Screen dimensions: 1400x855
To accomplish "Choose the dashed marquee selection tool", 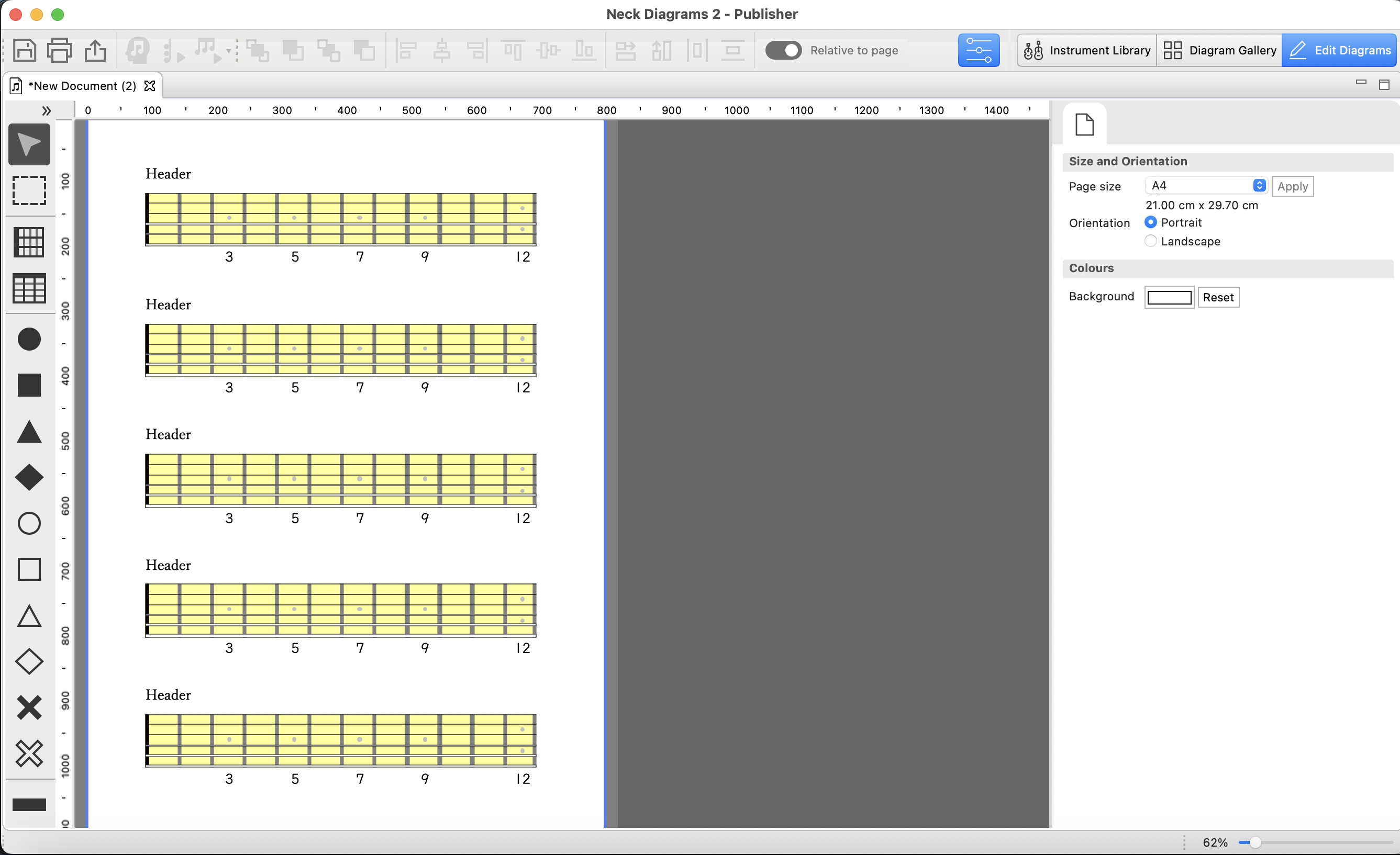I will pos(29,190).
